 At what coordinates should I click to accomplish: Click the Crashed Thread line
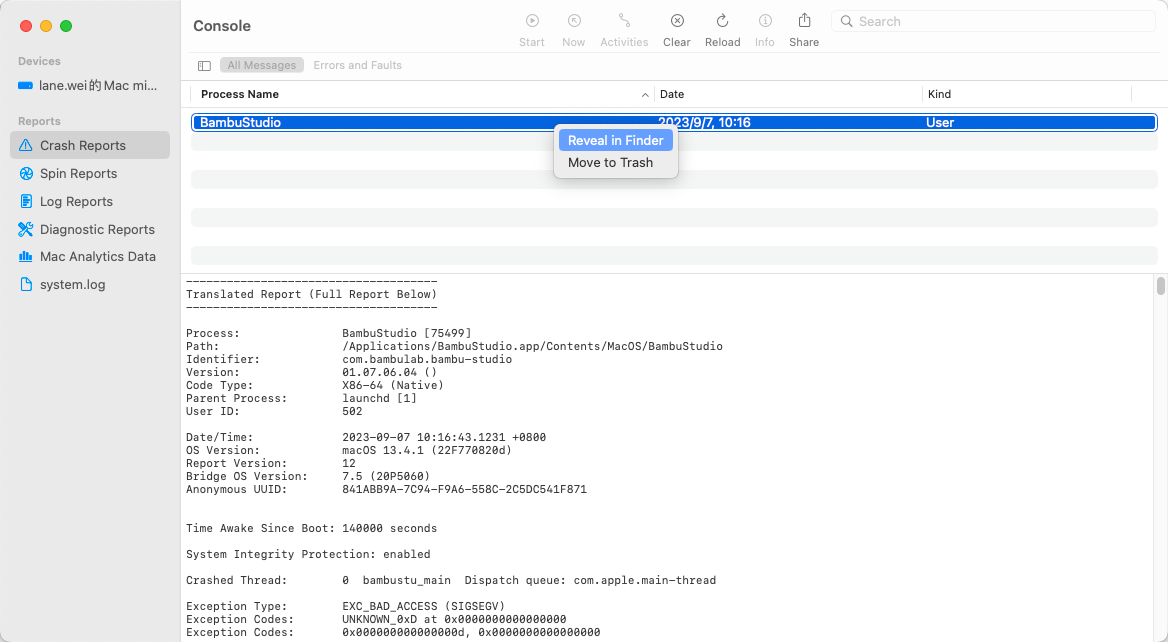(451, 580)
